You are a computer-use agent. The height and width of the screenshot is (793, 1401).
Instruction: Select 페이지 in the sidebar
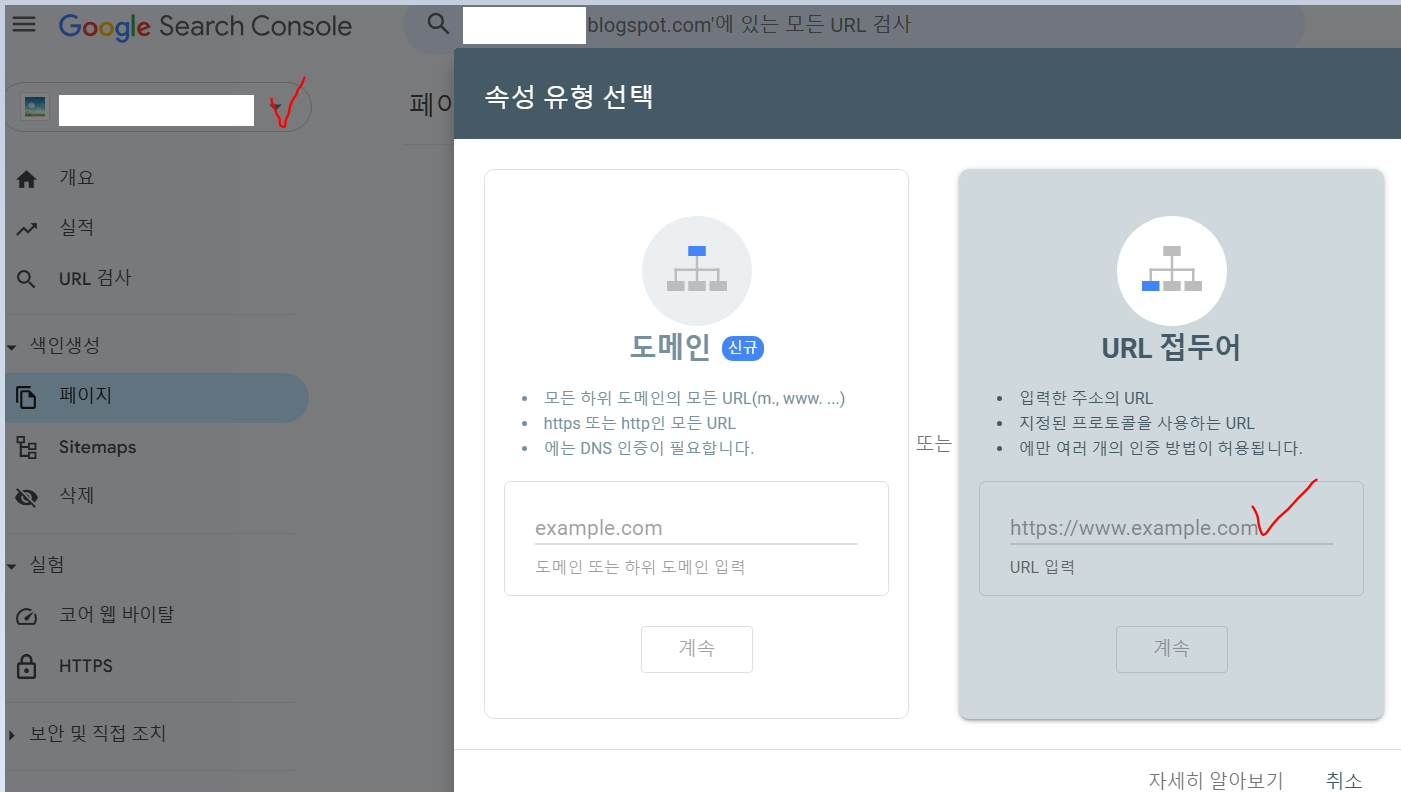point(155,397)
